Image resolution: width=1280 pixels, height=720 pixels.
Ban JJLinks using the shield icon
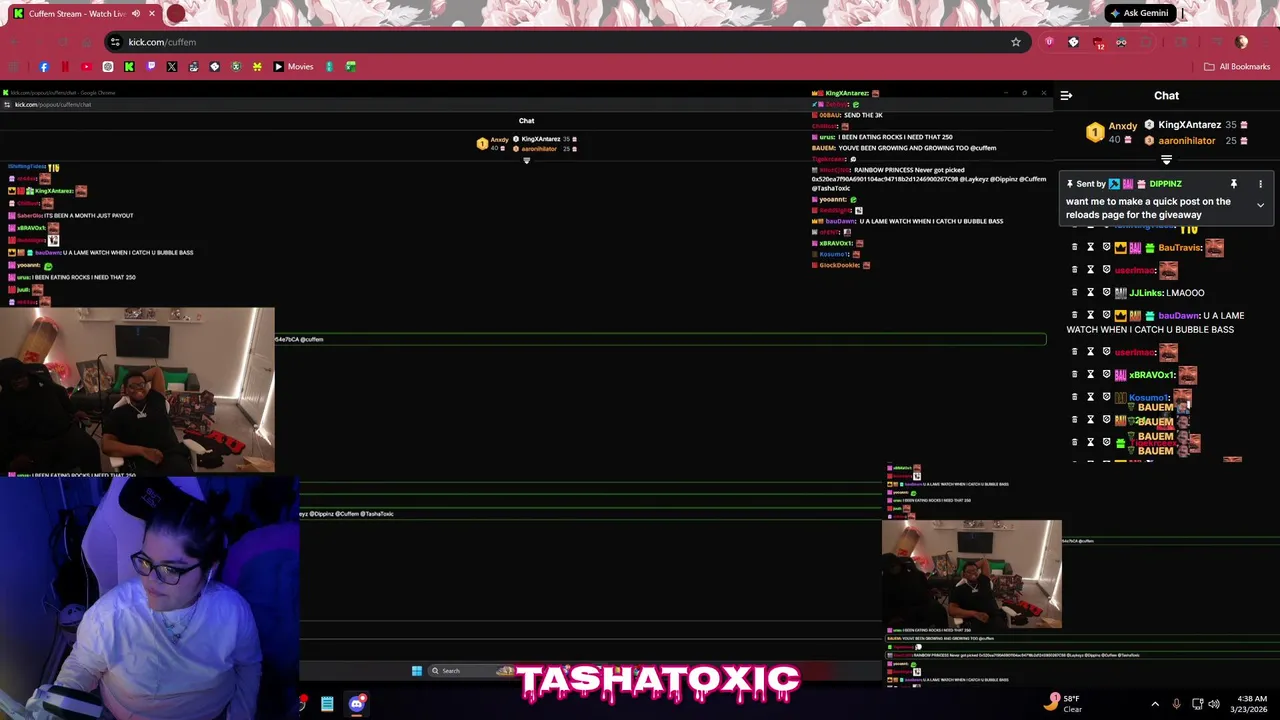click(x=1106, y=292)
